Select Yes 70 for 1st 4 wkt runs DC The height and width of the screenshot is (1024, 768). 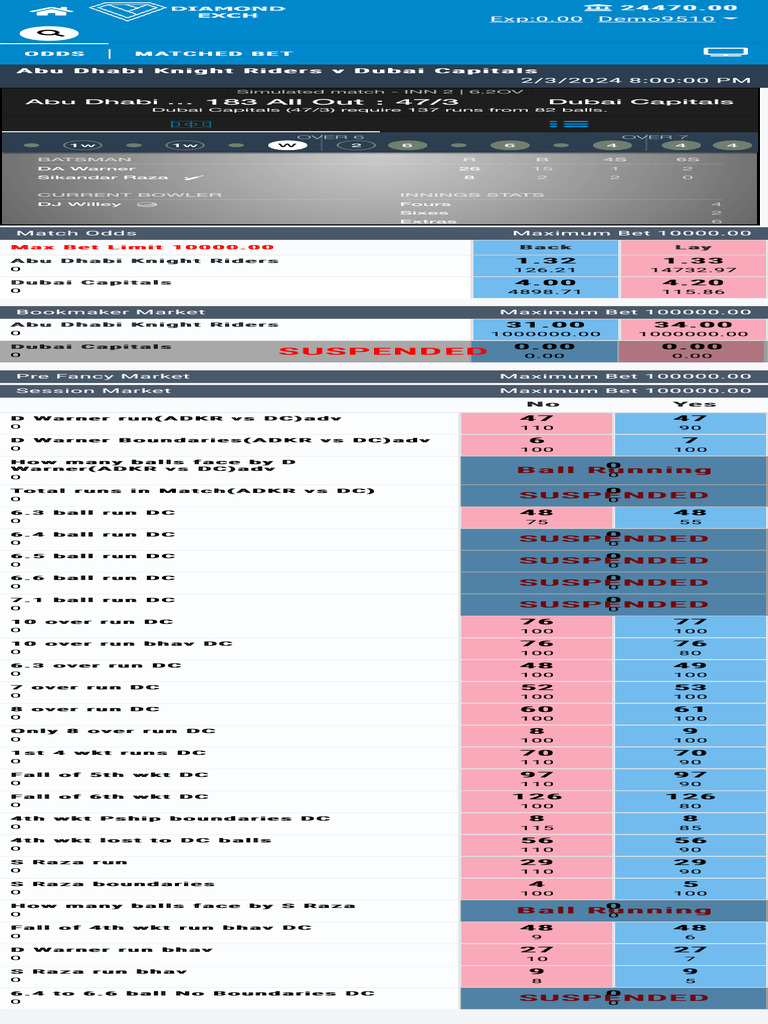(691, 758)
